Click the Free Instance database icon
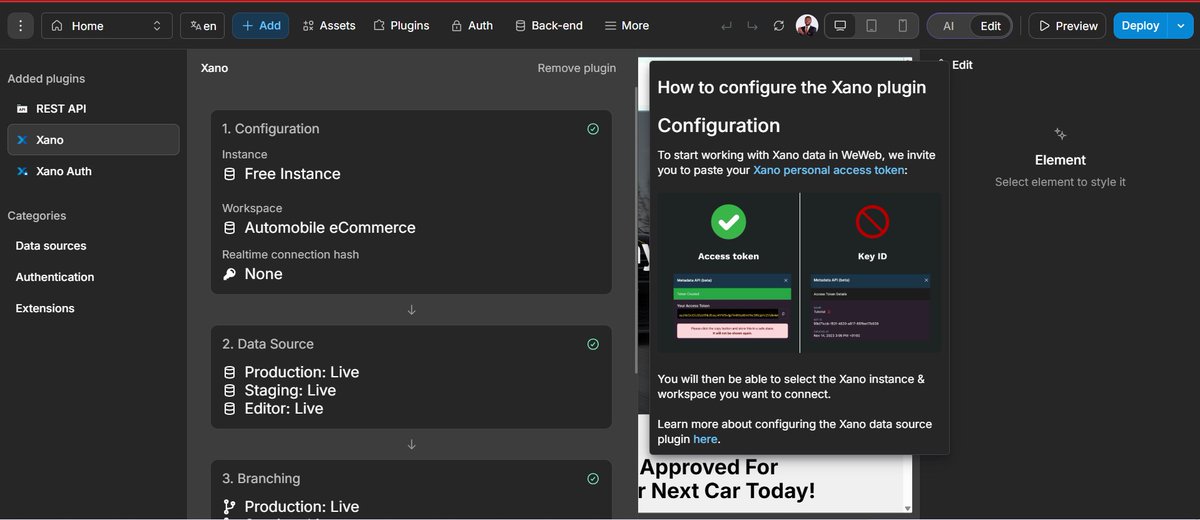This screenshot has width=1200, height=520. pos(229,174)
